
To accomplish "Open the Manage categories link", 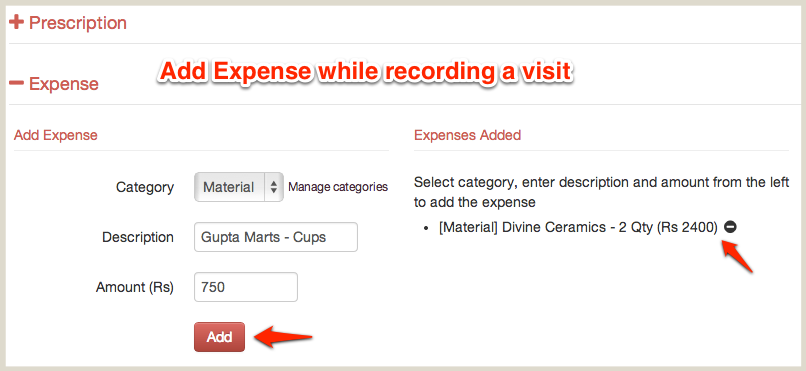I will pyautogui.click(x=338, y=187).
